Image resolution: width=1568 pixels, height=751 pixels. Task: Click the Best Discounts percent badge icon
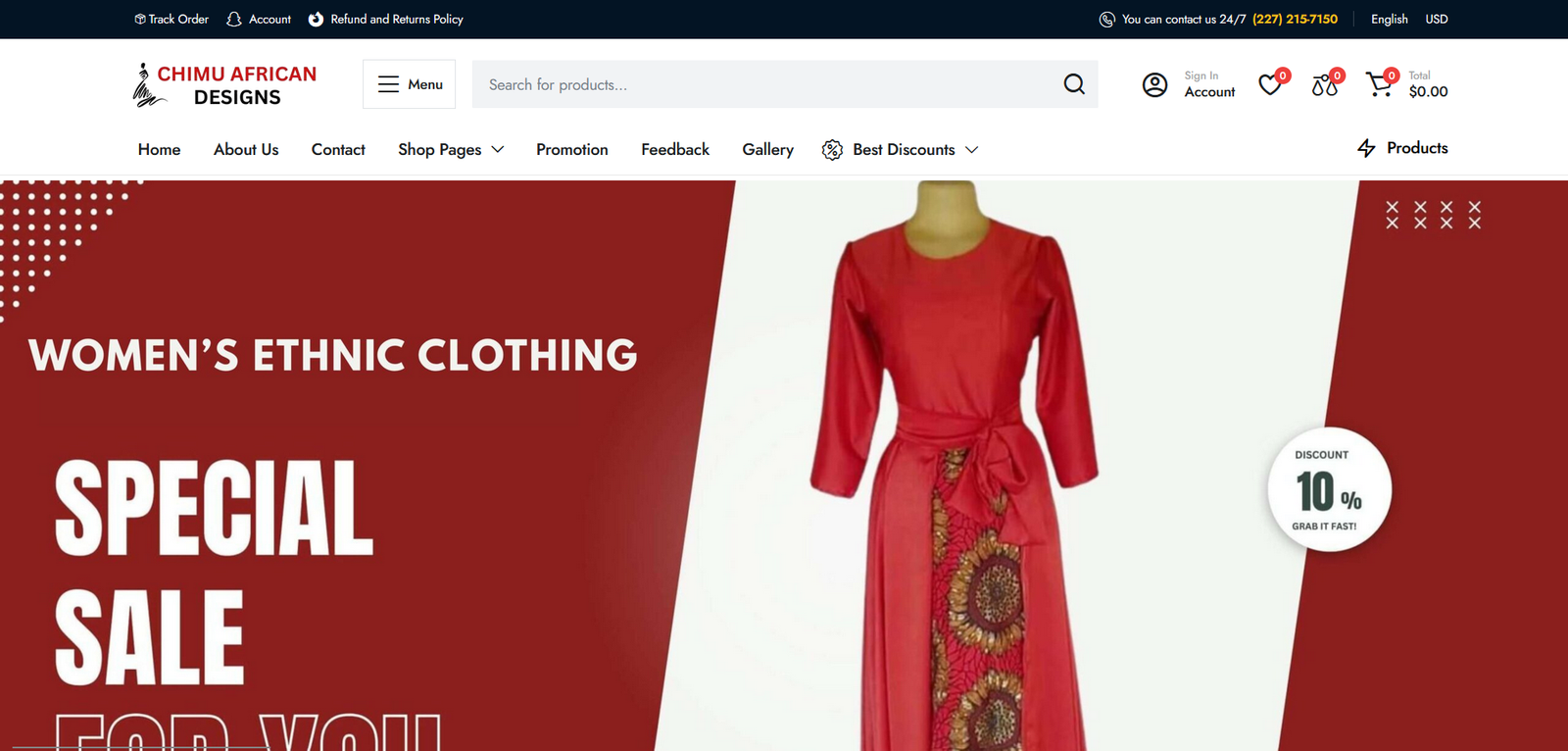832,149
